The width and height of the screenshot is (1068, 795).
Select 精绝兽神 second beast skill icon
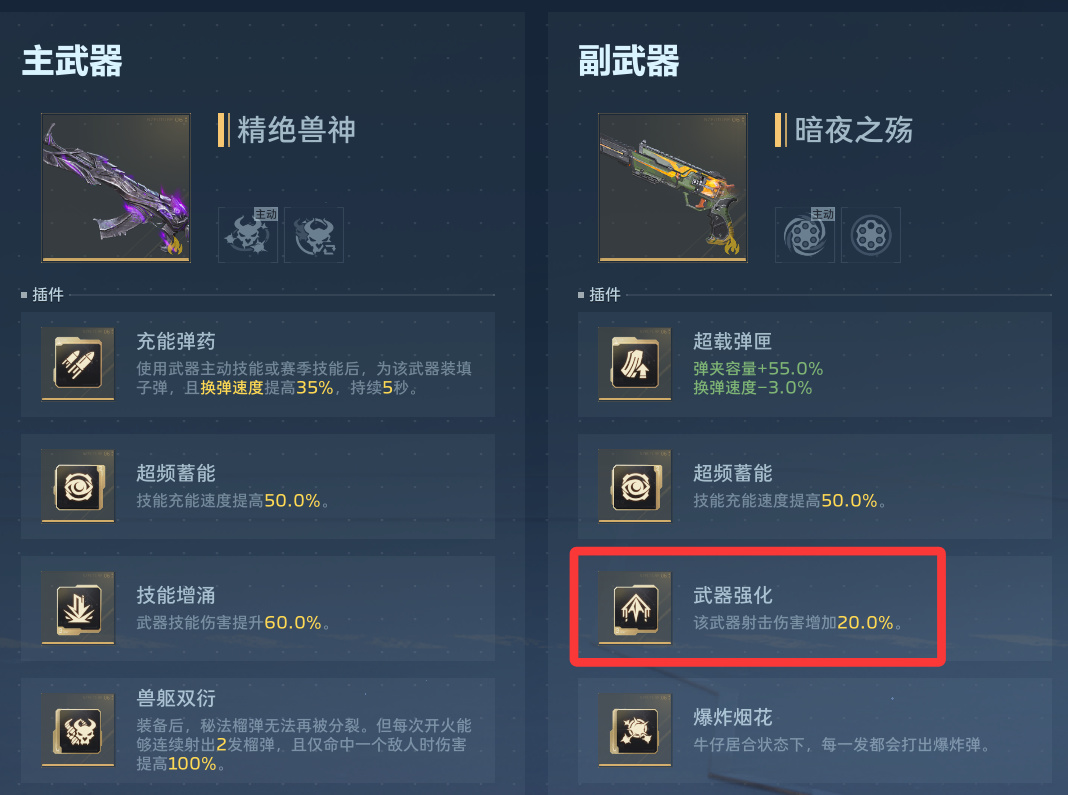pyautogui.click(x=314, y=235)
